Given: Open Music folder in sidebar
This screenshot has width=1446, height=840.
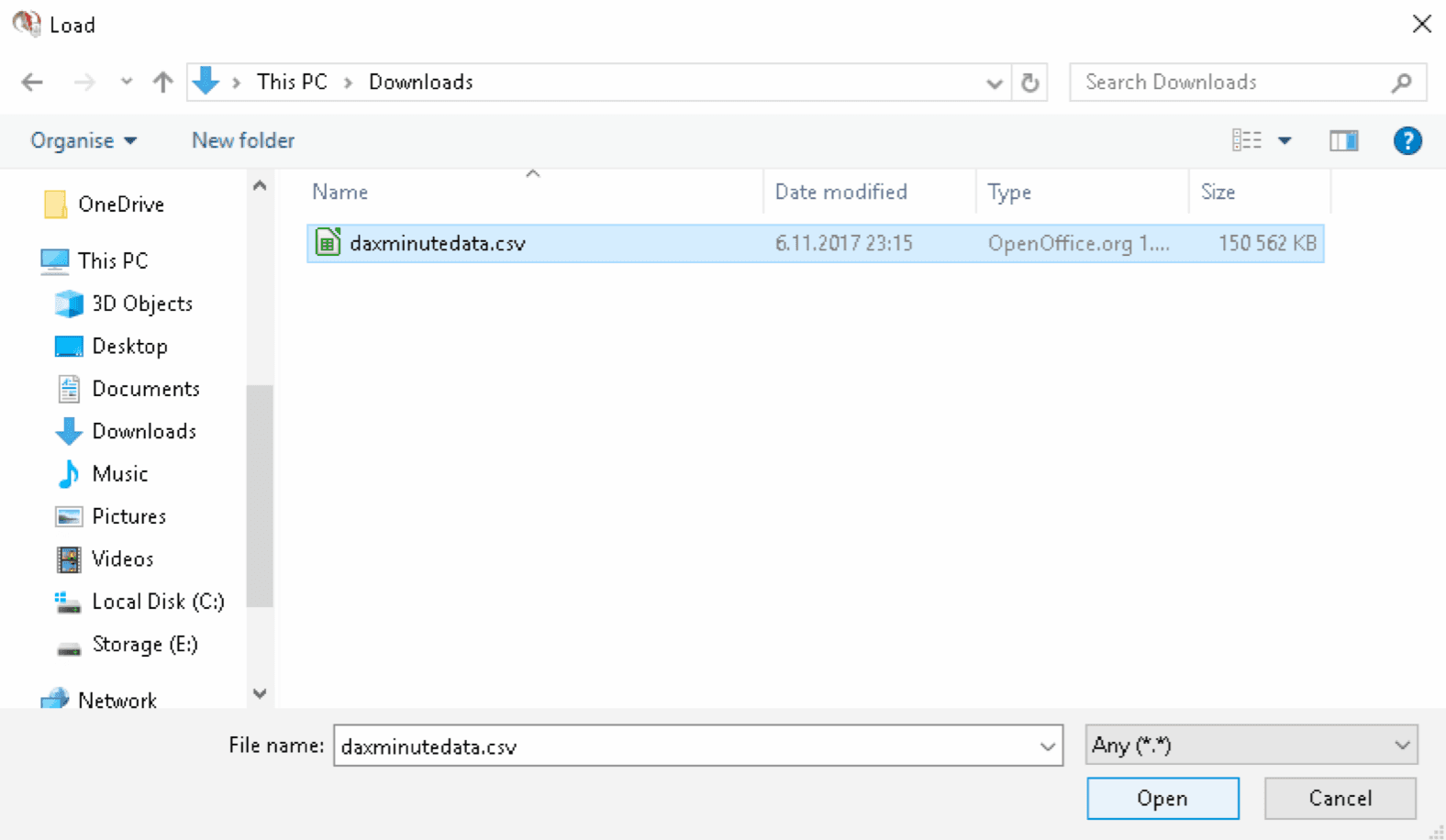Looking at the screenshot, I should click(120, 473).
